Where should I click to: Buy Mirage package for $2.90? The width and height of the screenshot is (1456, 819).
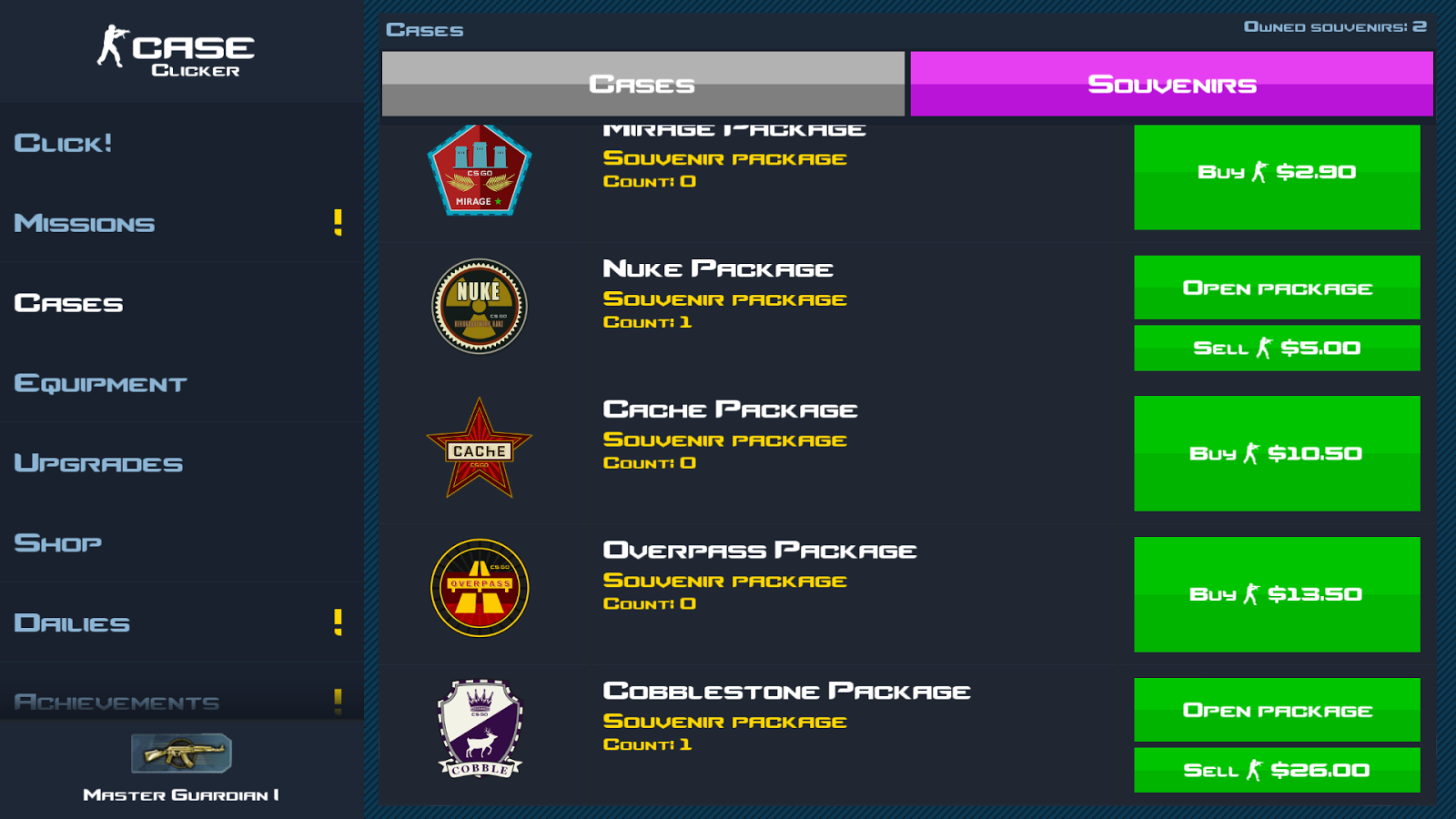[x=1277, y=177]
